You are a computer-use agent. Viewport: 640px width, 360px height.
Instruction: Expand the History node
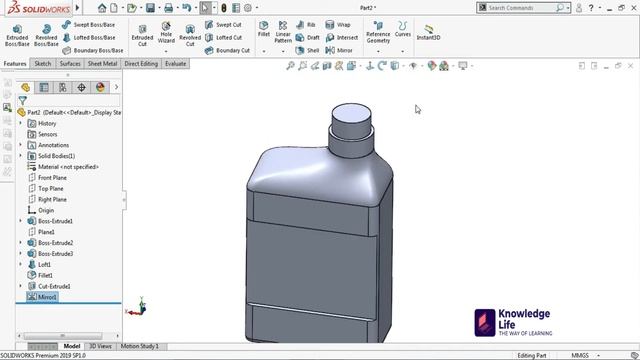click(x=20, y=123)
